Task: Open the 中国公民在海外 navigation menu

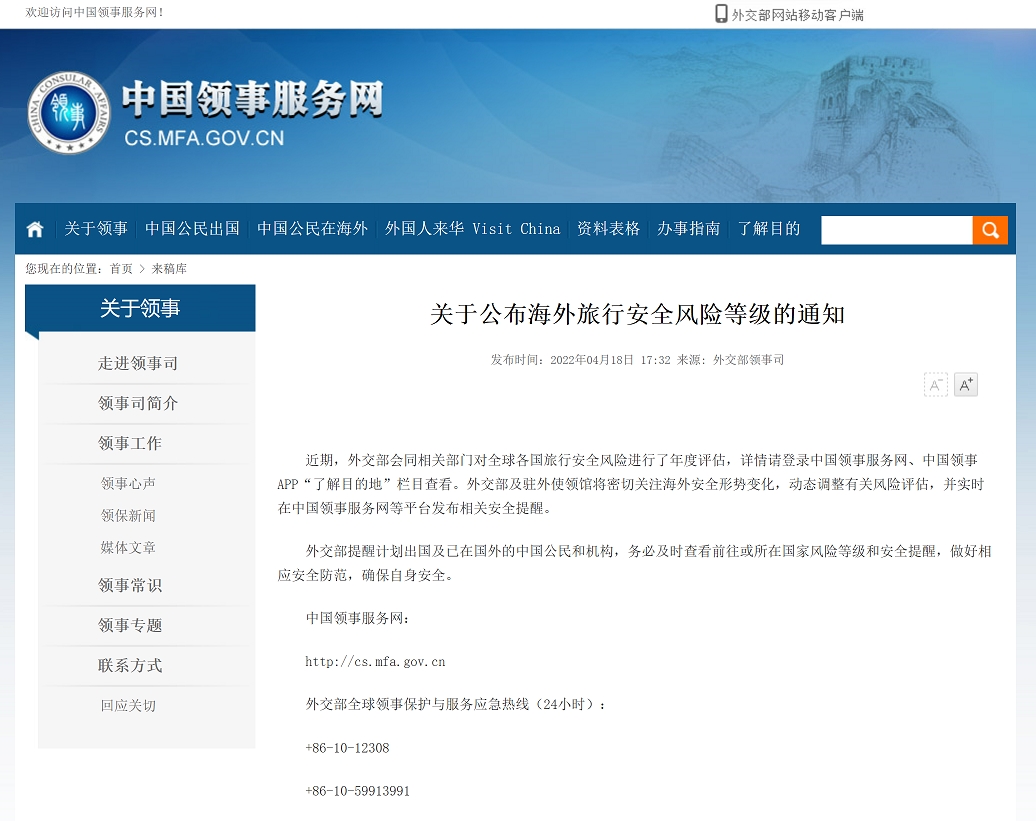Action: pyautogui.click(x=312, y=229)
